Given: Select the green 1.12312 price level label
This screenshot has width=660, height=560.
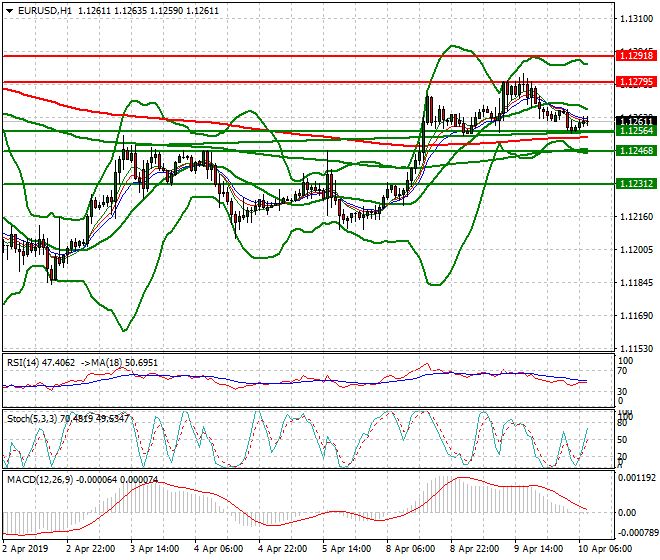Looking at the screenshot, I should tap(636, 183).
